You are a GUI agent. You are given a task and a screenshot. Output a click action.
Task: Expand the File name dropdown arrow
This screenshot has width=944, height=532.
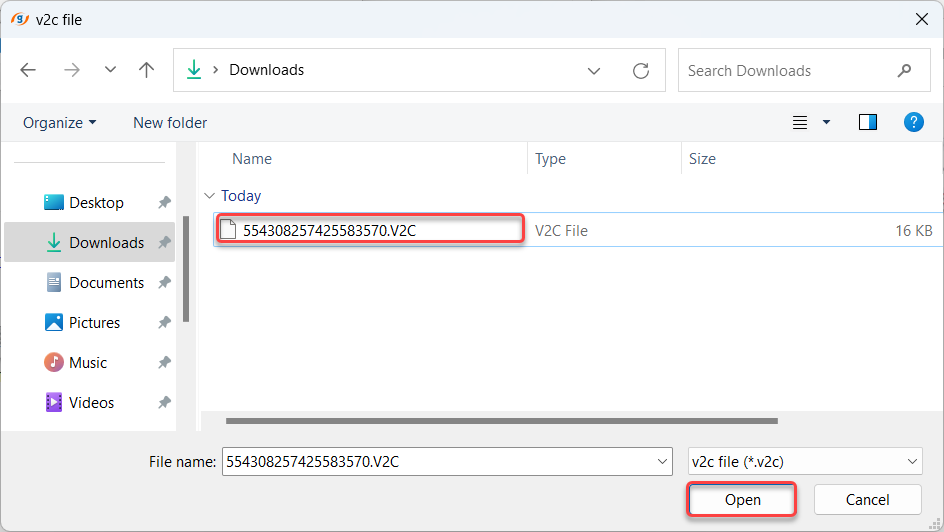[x=662, y=462]
